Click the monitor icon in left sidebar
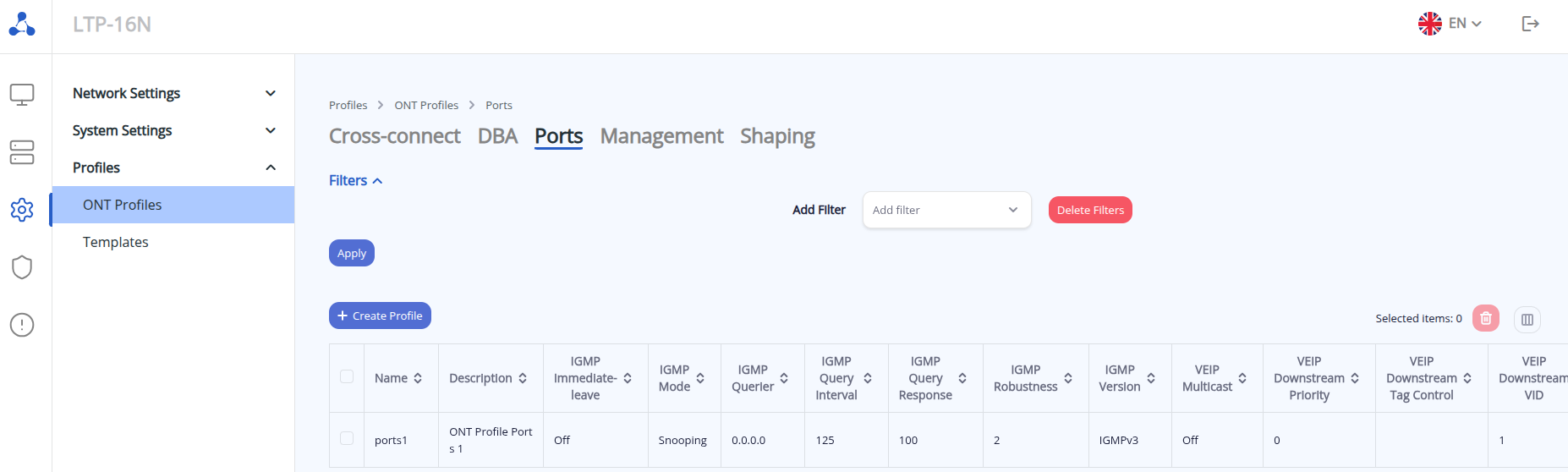 (x=22, y=94)
